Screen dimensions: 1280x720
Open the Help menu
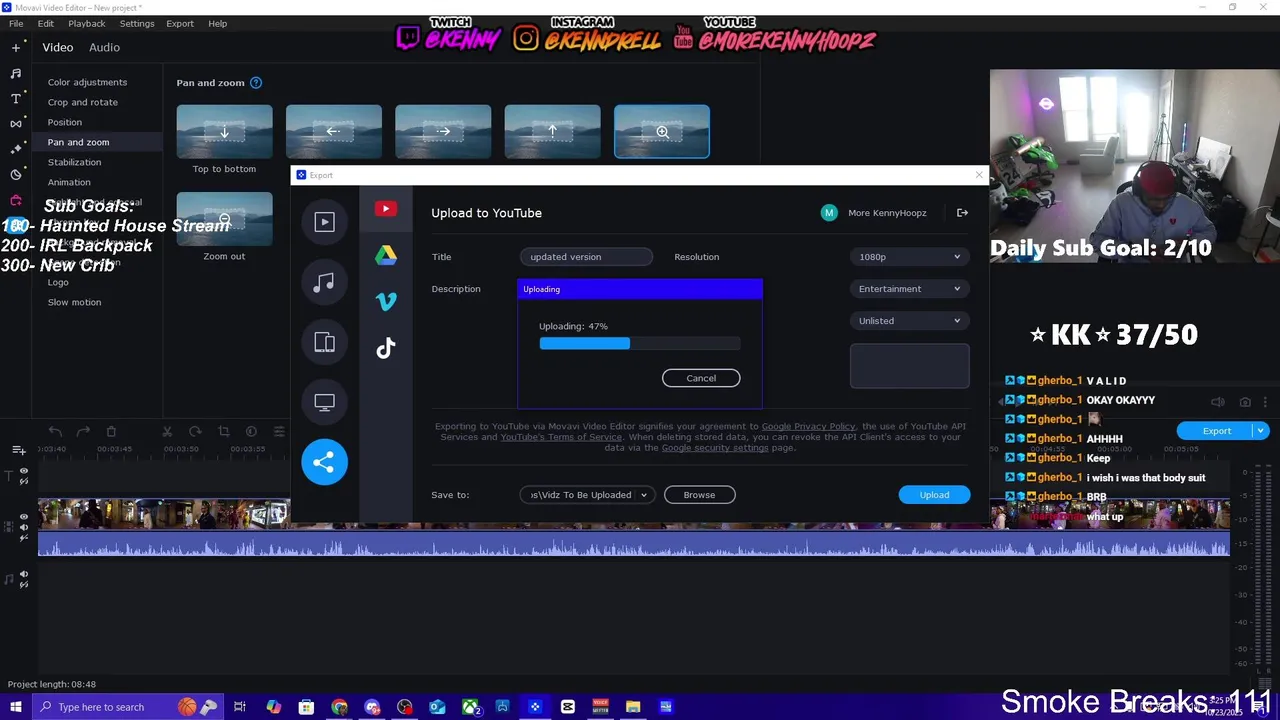217,23
